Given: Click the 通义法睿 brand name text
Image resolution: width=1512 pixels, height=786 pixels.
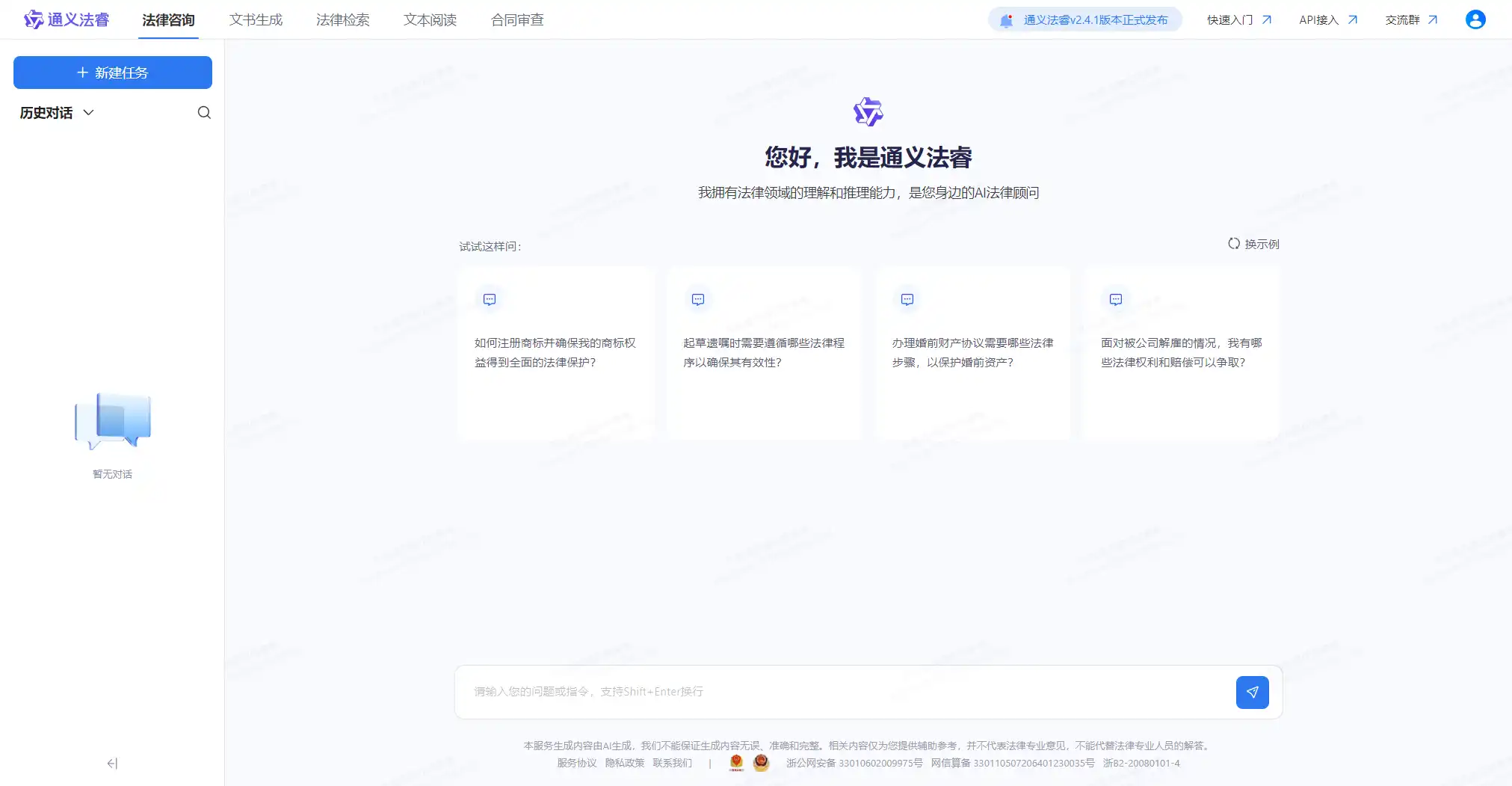Looking at the screenshot, I should (x=78, y=20).
